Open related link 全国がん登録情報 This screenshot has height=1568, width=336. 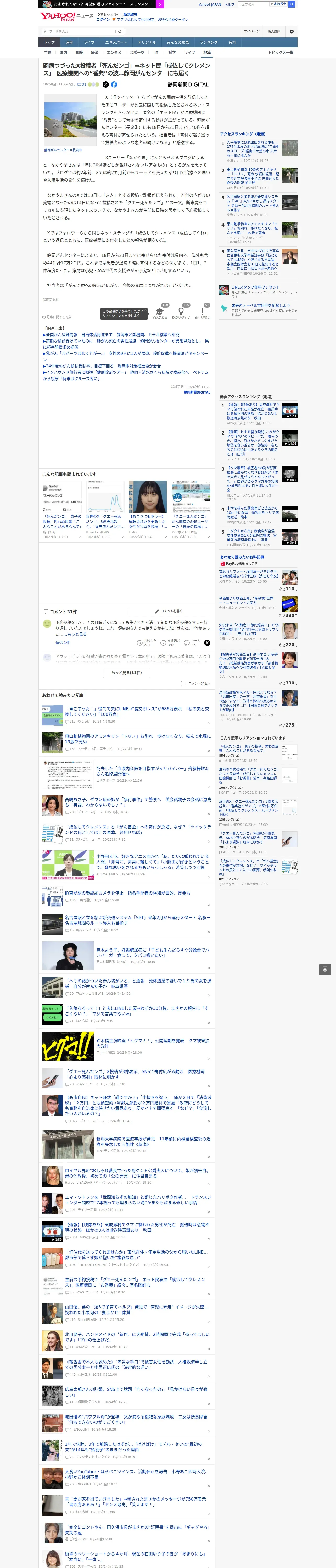(111, 335)
